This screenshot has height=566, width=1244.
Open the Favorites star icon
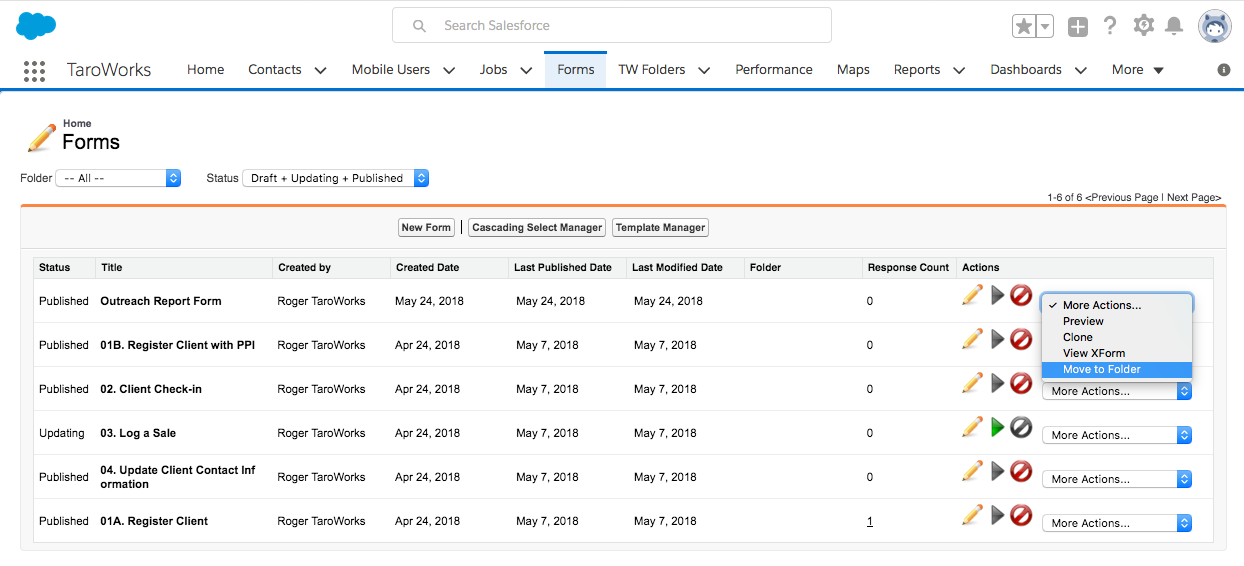[x=1023, y=27]
